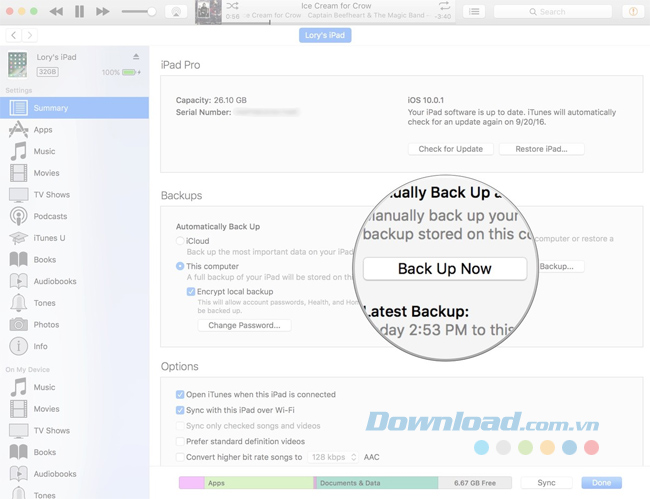Viewport: 650px width, 499px height.
Task: Click the Back Up Now button
Action: pyautogui.click(x=445, y=269)
